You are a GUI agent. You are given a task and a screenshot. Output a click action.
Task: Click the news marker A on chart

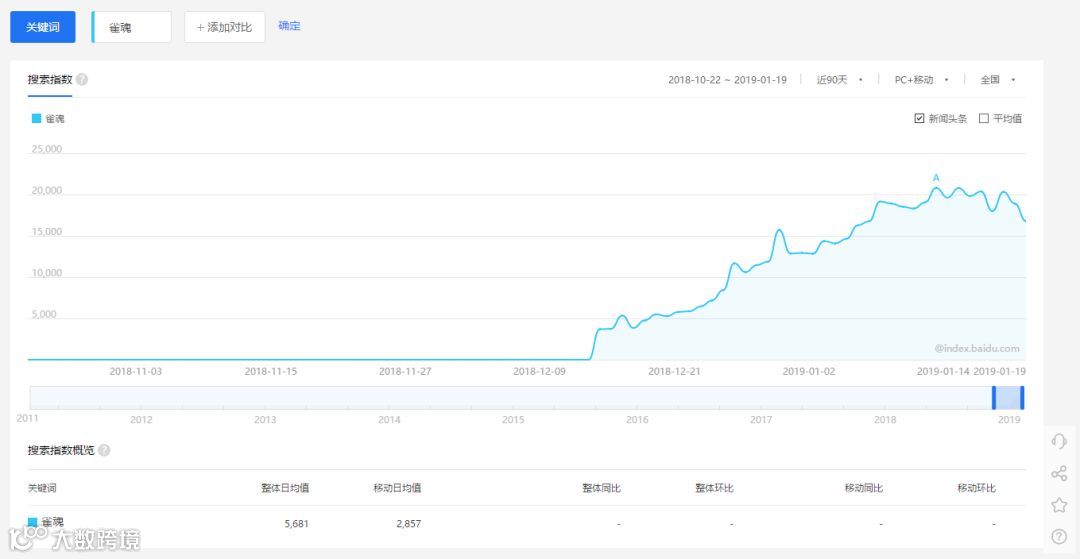[935, 178]
